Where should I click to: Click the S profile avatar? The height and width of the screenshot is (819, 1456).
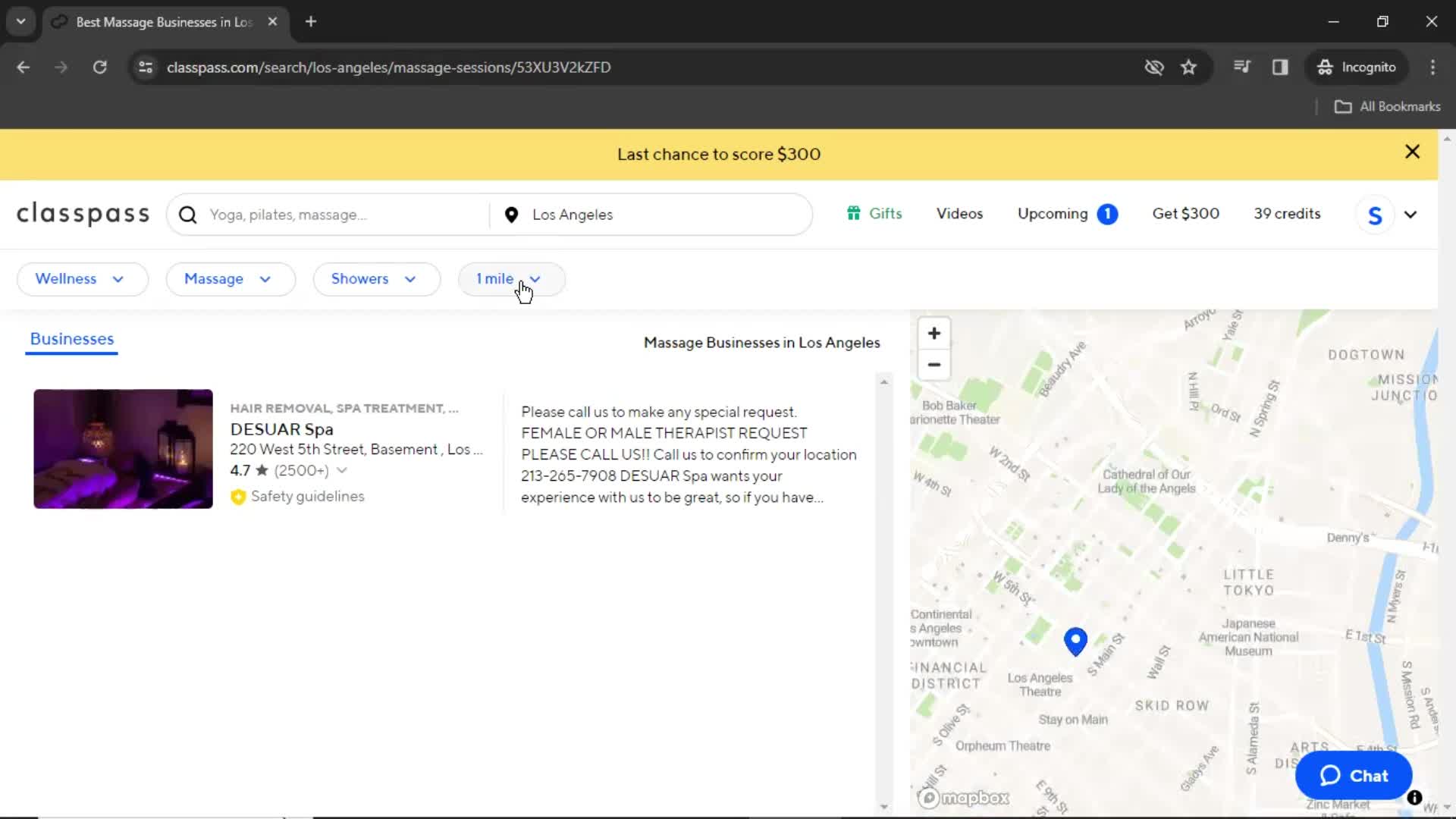tap(1375, 215)
